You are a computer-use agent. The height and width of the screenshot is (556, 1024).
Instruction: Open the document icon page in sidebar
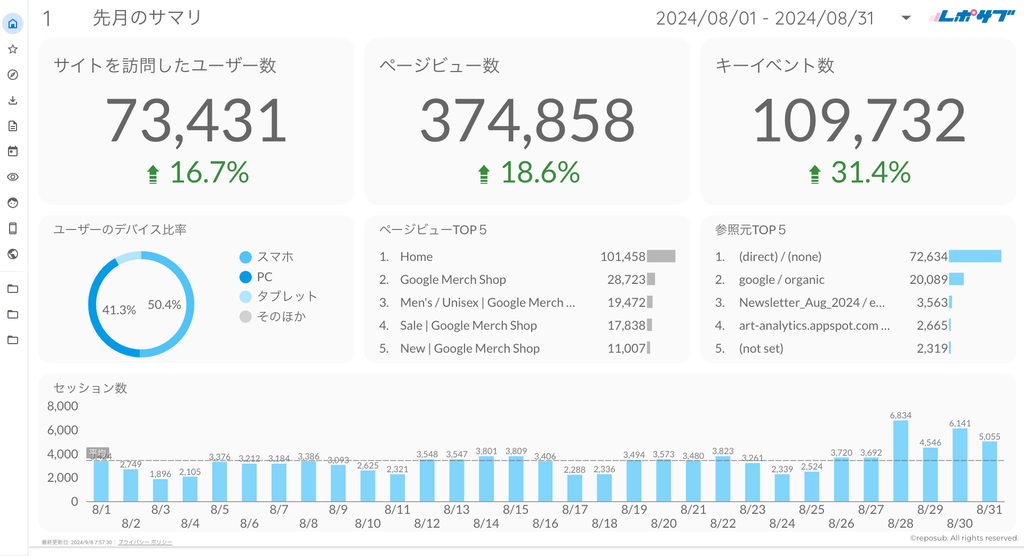click(x=13, y=126)
